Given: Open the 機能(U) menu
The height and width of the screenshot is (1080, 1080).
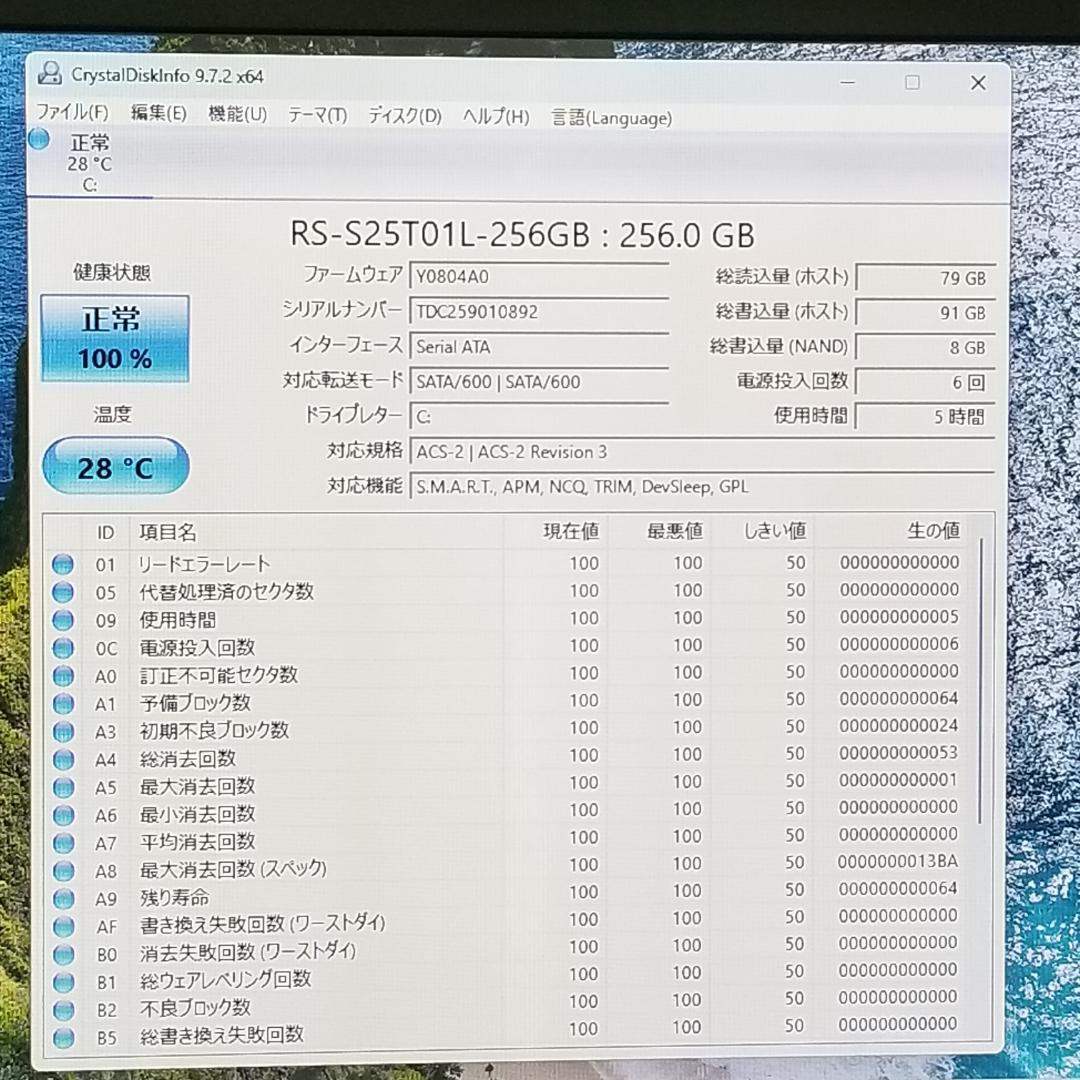Looking at the screenshot, I should [237, 114].
